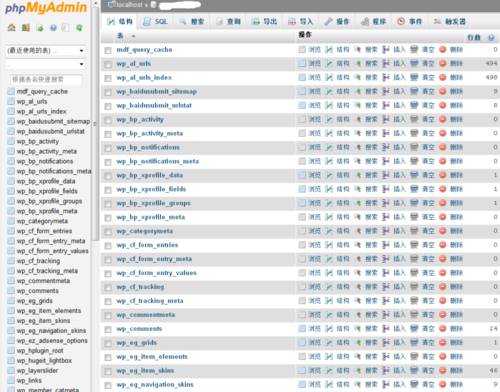Click the phpMyAdmin home icon
The width and height of the screenshot is (500, 392).
pyautogui.click(x=12, y=28)
